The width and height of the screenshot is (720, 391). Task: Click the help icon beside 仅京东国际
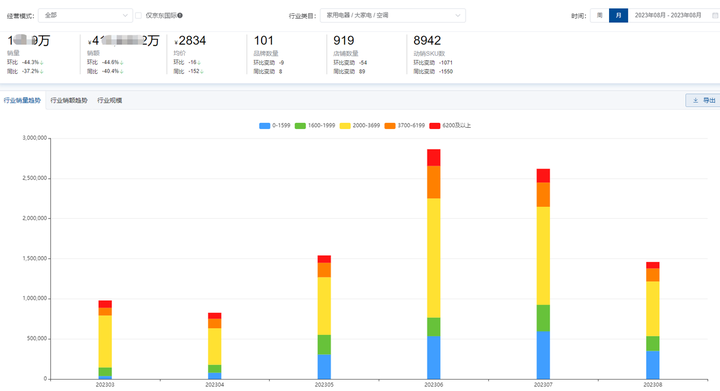(180, 16)
